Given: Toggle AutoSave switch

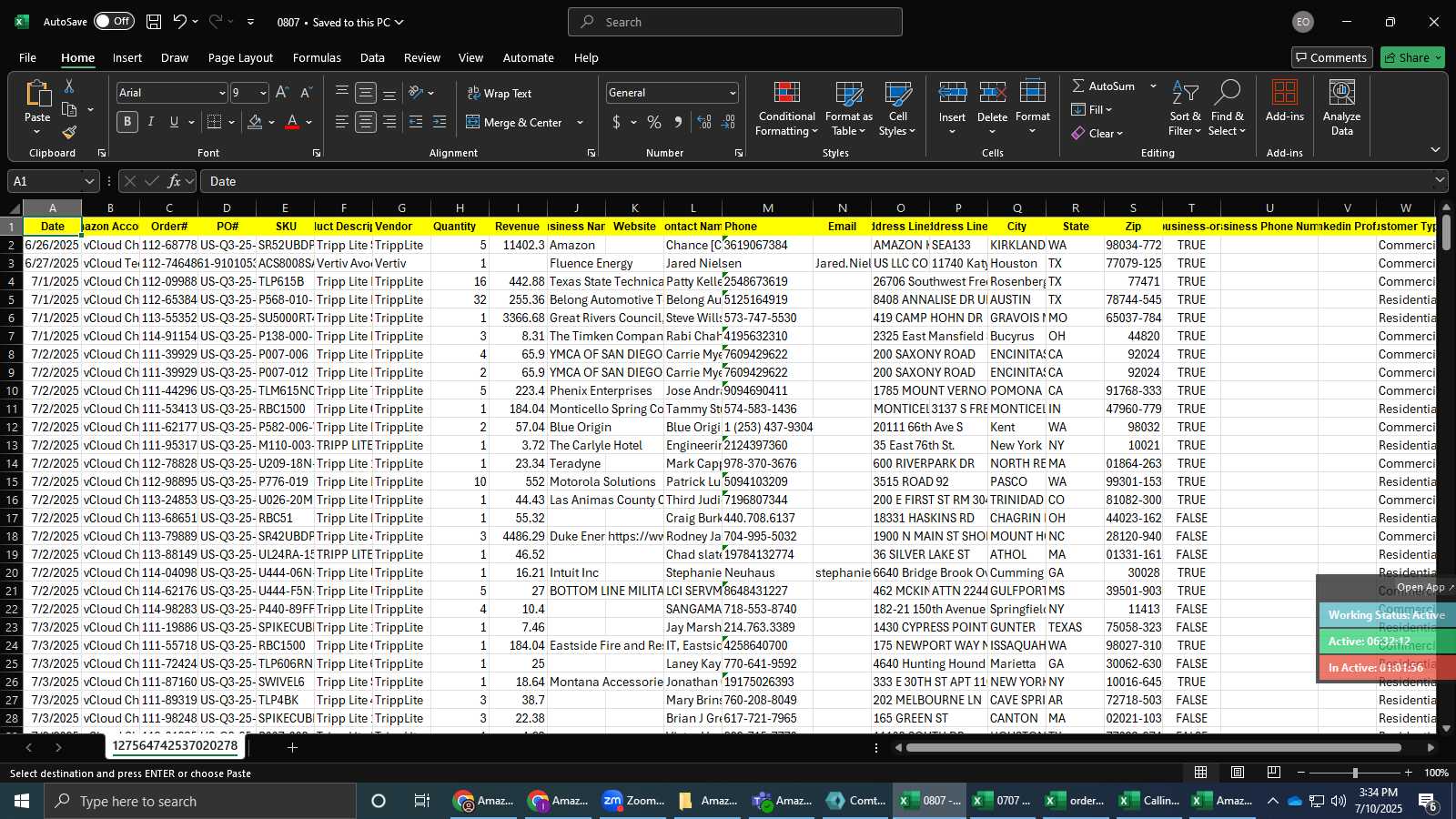Looking at the screenshot, I should (114, 22).
